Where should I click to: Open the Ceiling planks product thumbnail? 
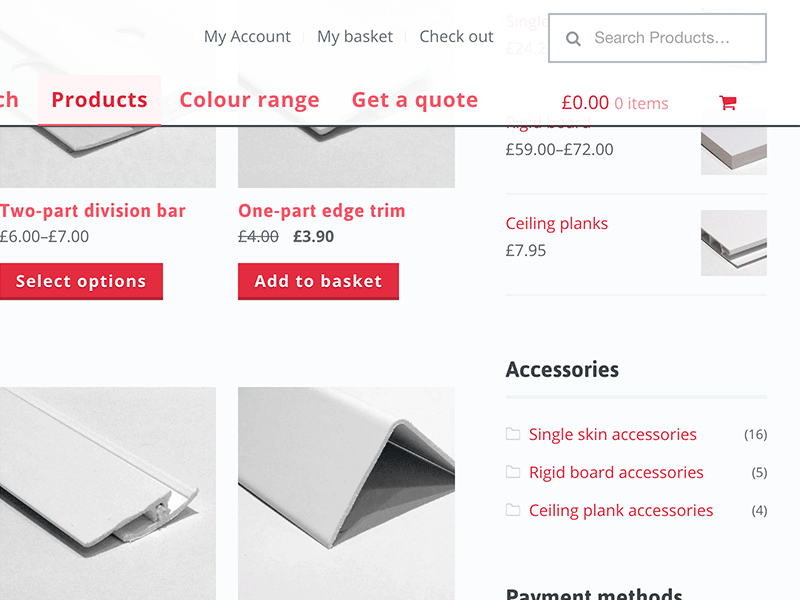733,243
